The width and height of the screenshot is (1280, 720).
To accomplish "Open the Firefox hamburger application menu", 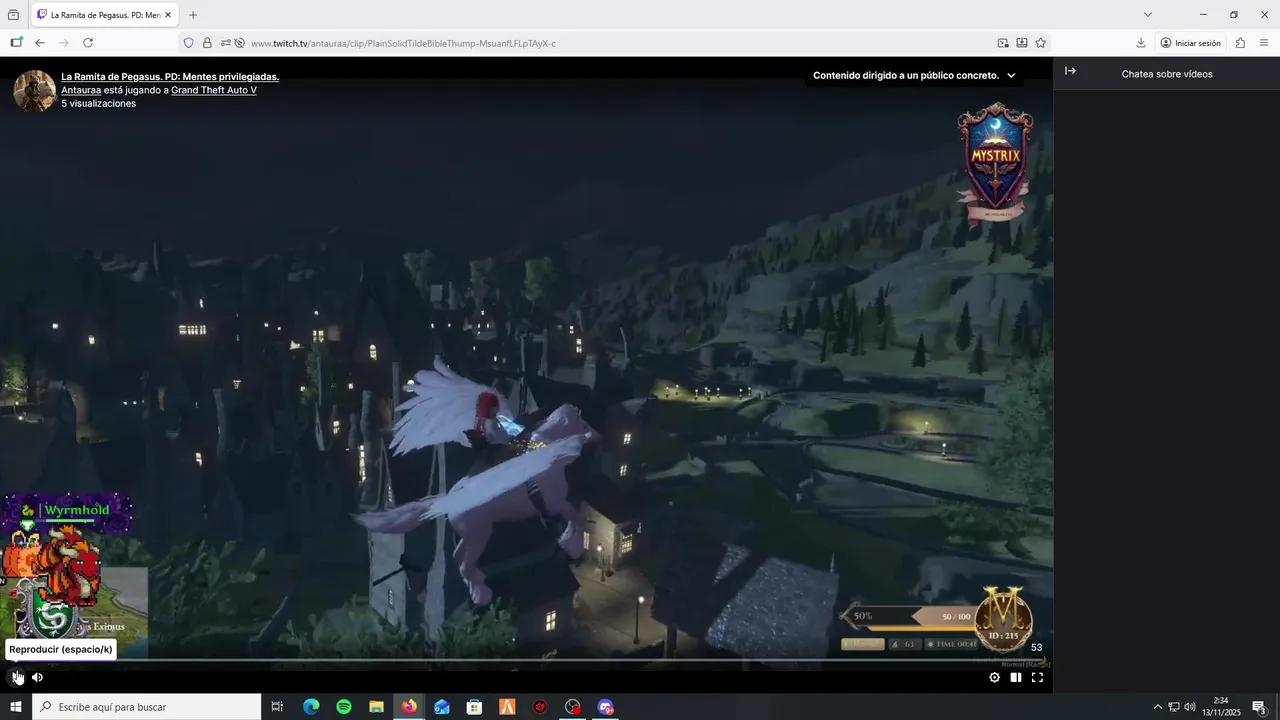I will click(x=1264, y=43).
